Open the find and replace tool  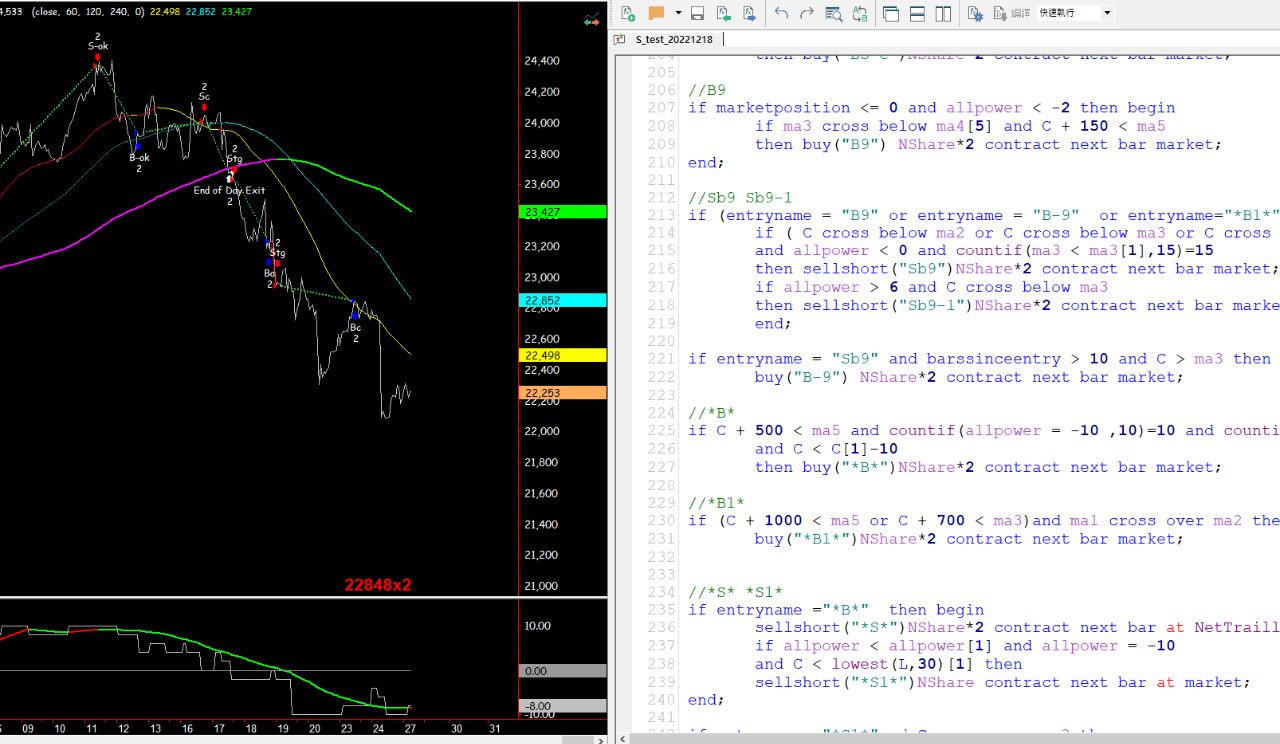[x=860, y=13]
